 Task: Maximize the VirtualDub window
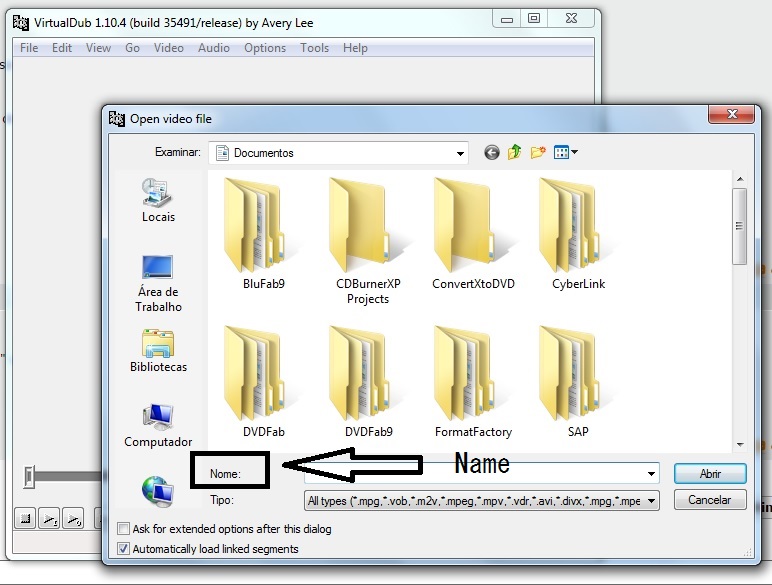pyautogui.click(x=534, y=19)
